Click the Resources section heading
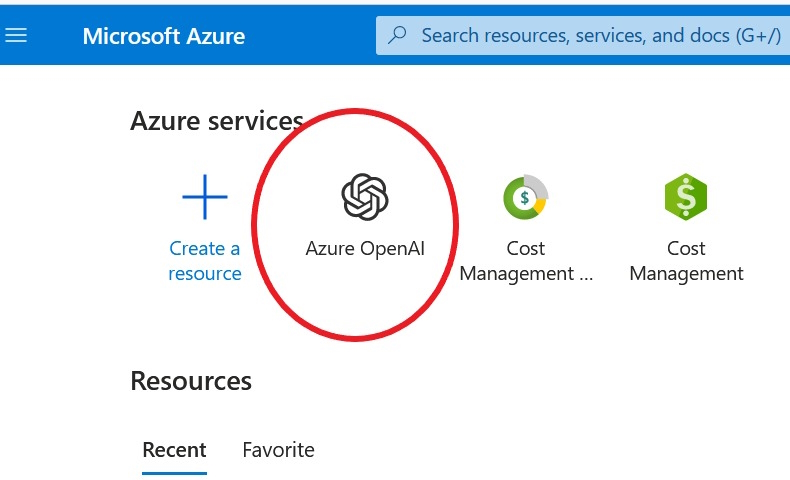This screenshot has height=480, width=790. pyautogui.click(x=191, y=381)
